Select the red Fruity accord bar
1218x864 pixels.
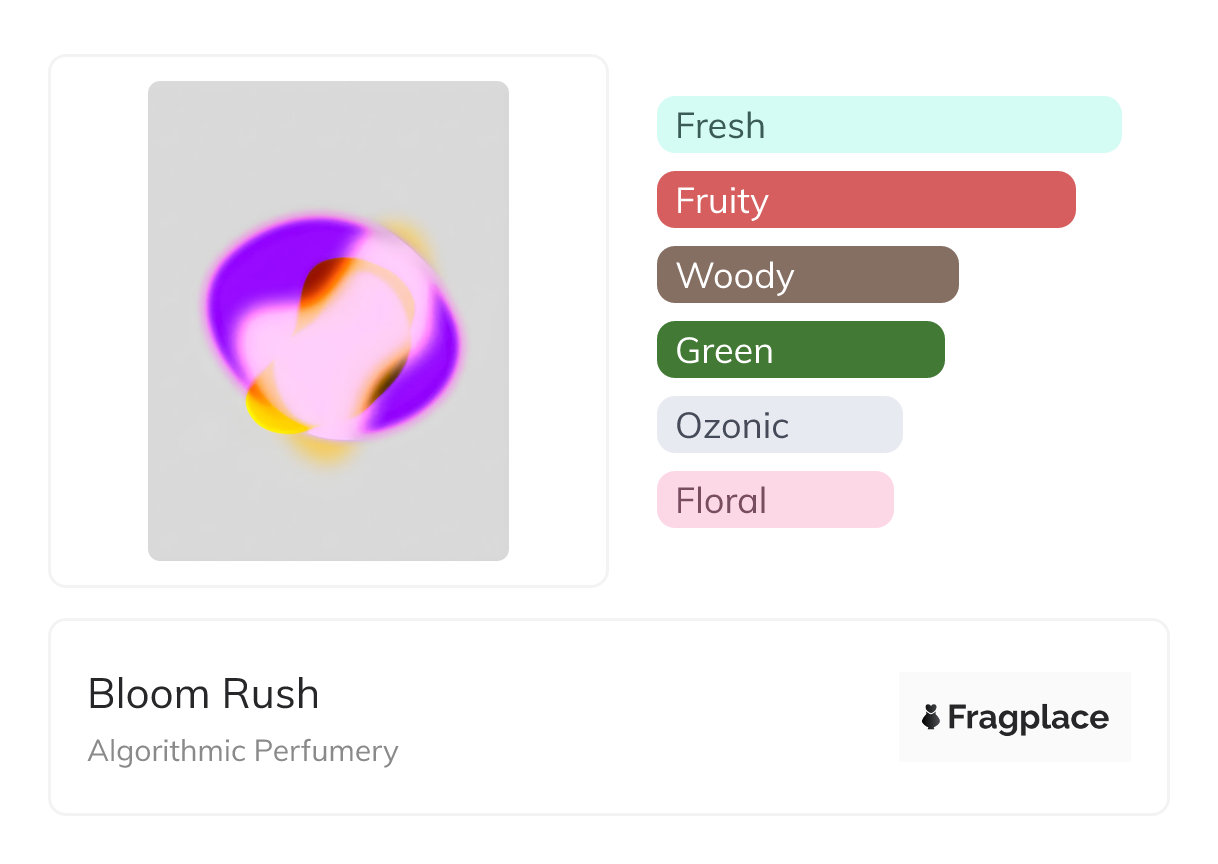click(866, 200)
